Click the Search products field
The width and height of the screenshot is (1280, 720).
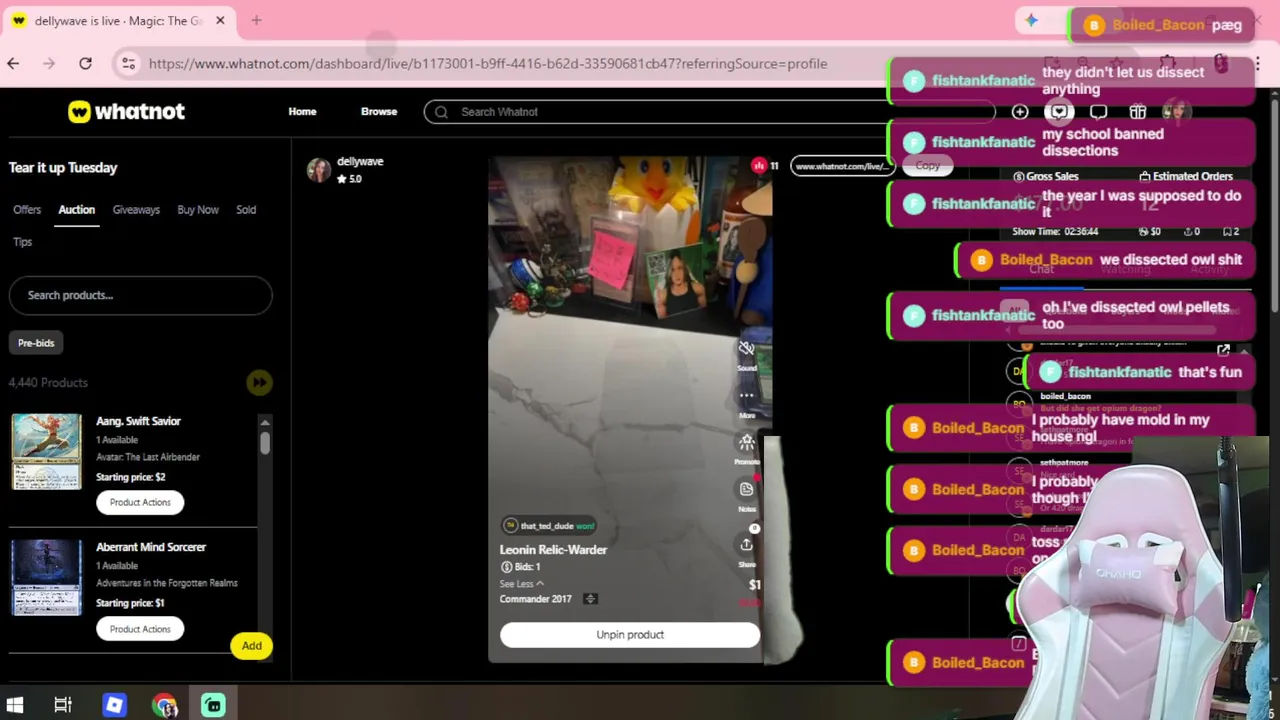tap(140, 296)
